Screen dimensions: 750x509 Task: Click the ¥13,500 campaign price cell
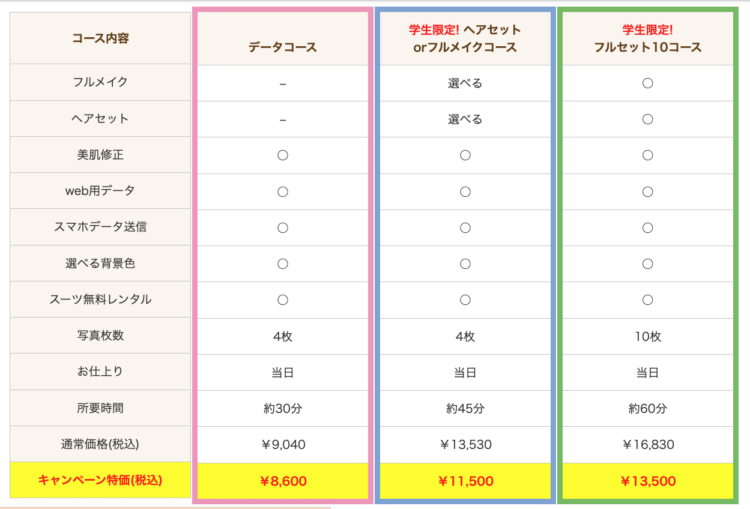648,481
